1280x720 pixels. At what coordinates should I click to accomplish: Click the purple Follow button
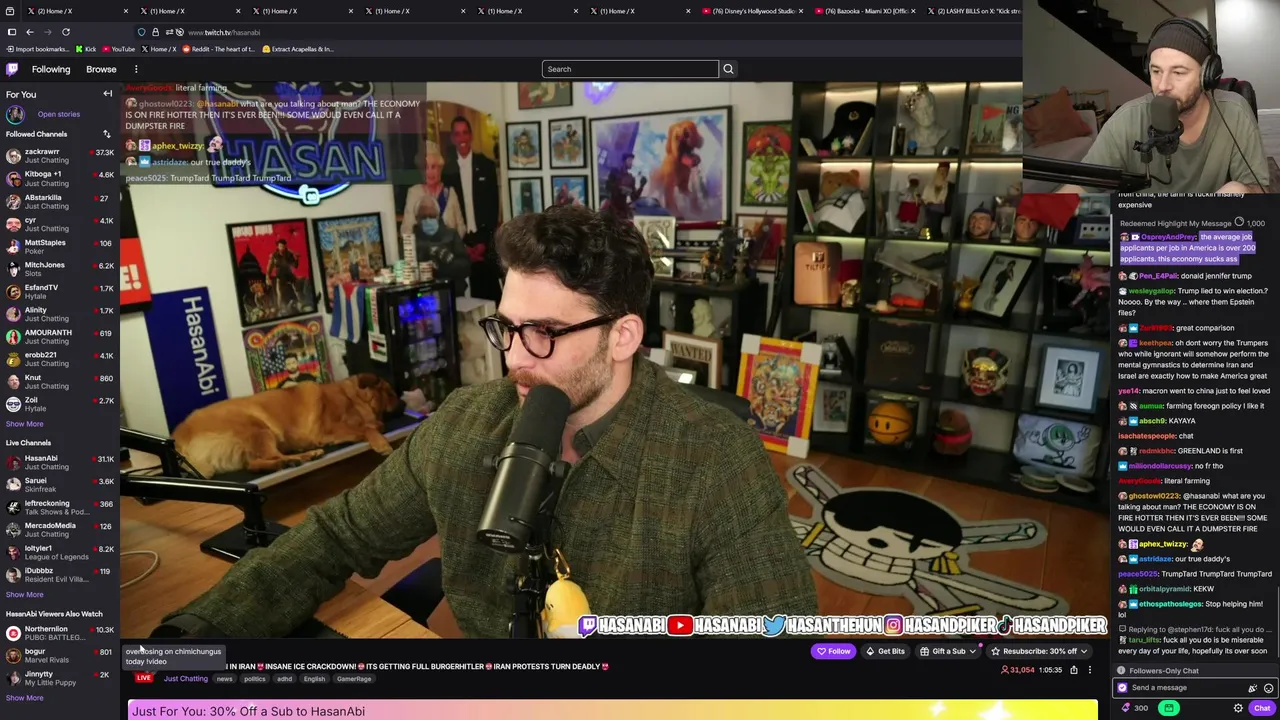coord(833,651)
